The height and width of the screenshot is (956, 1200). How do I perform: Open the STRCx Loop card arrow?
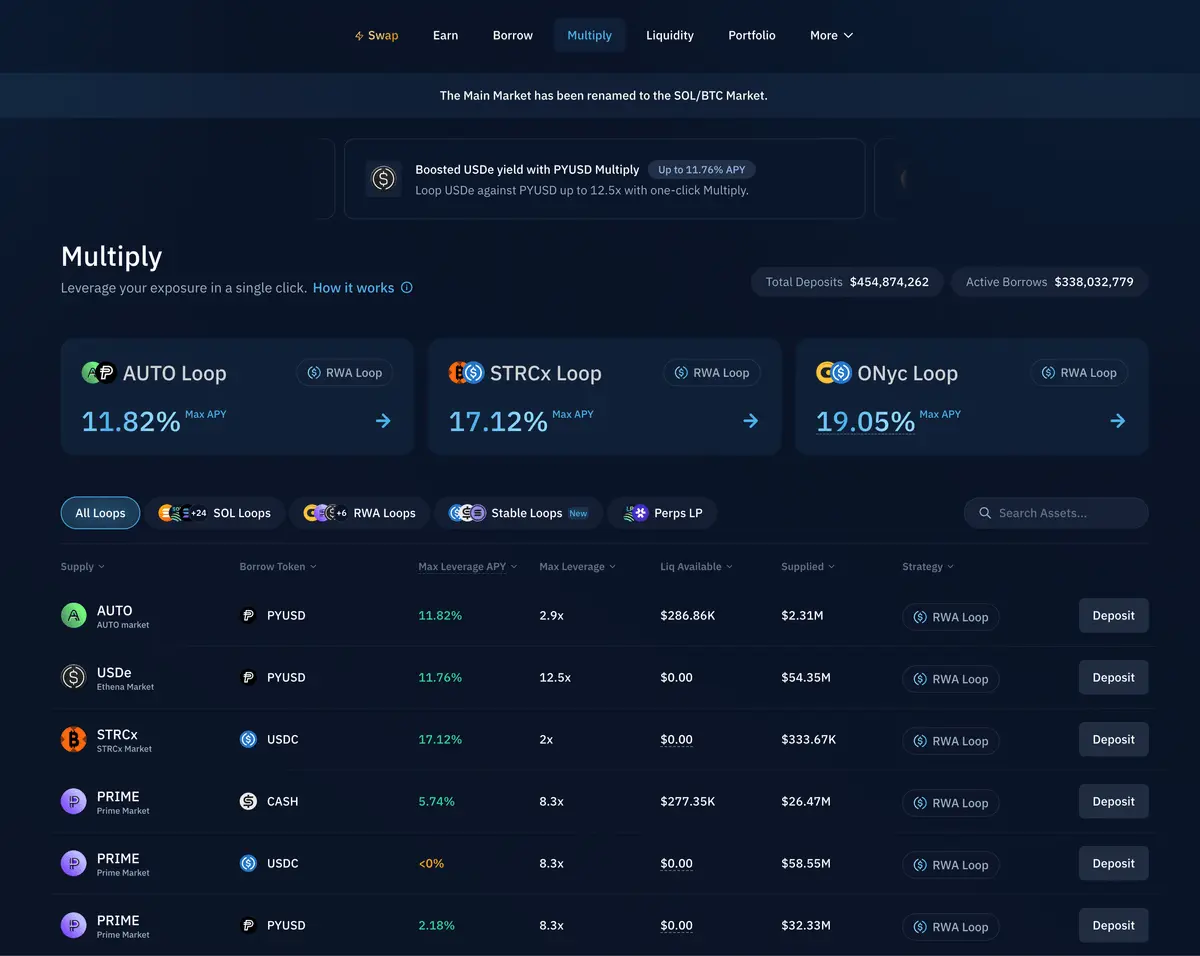(x=751, y=421)
